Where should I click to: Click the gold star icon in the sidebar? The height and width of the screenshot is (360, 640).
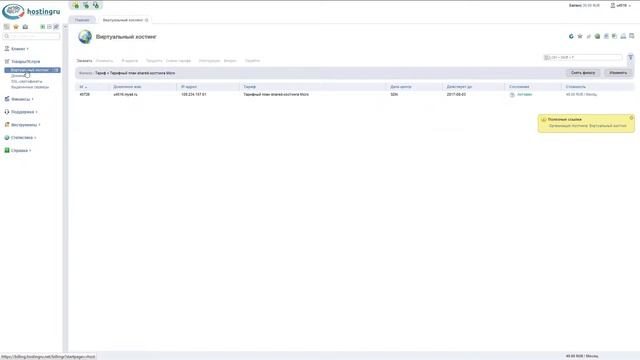point(16,27)
